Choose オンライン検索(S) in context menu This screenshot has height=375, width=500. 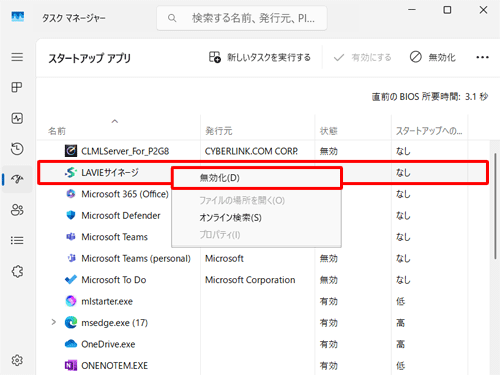[x=256, y=218]
